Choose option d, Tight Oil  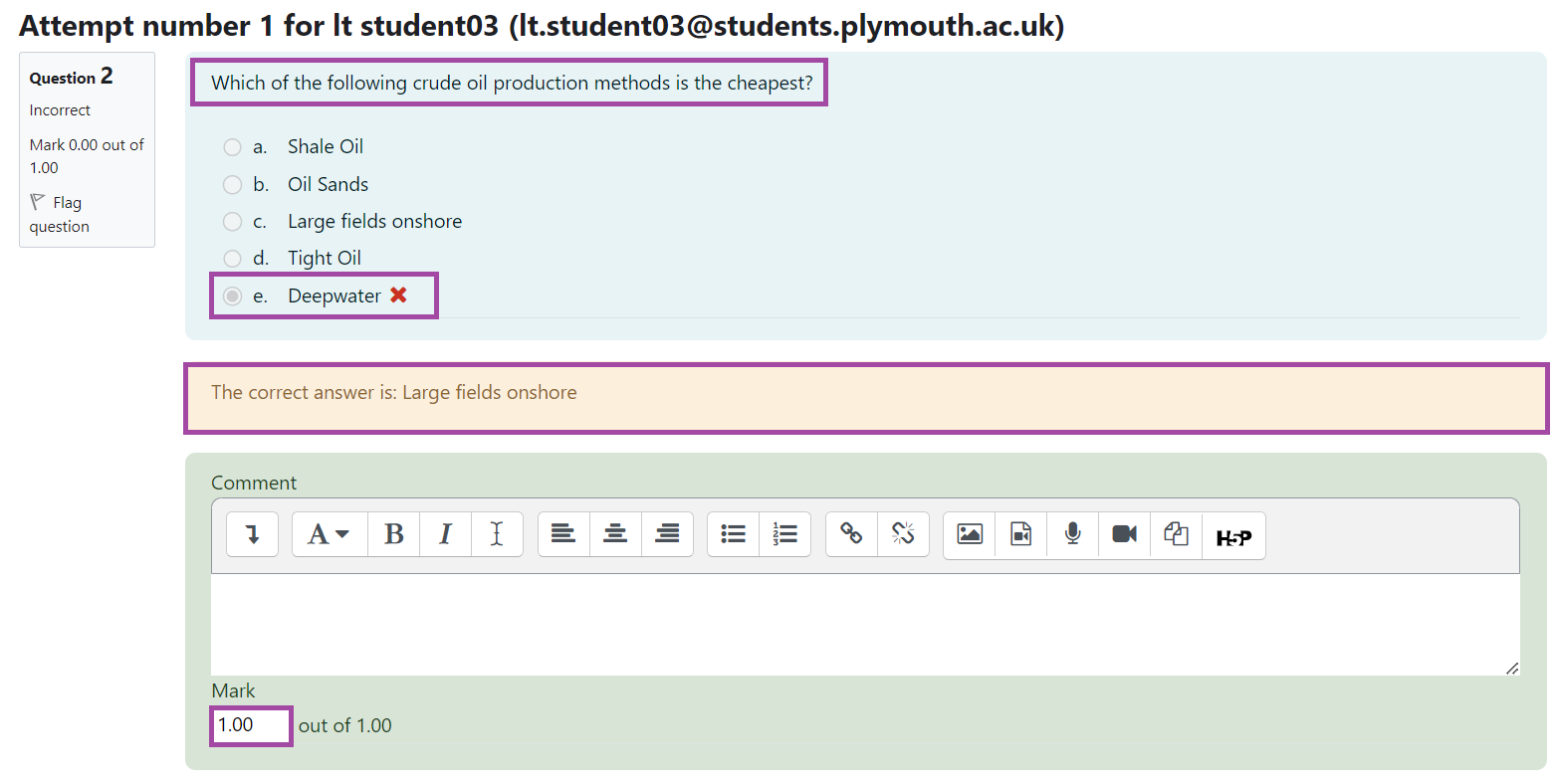click(x=232, y=258)
